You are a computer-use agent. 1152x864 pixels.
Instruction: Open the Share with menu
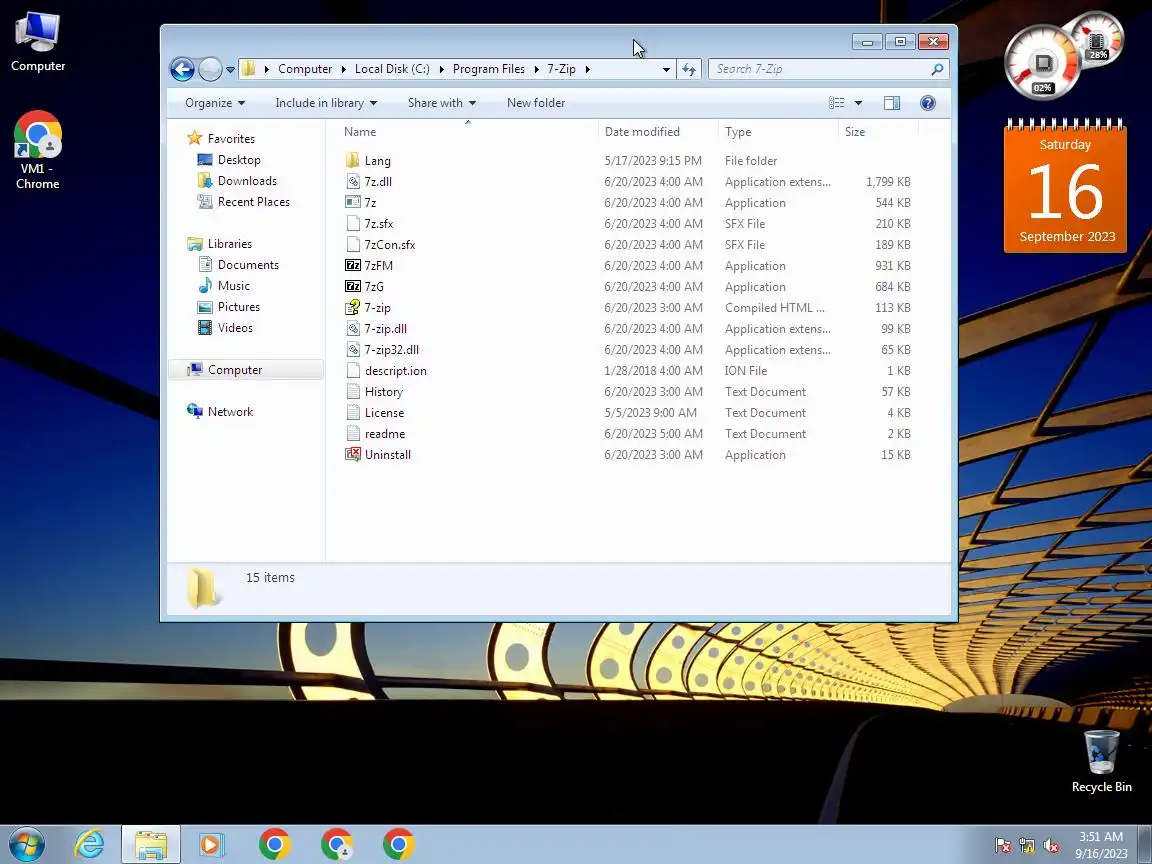pos(442,103)
